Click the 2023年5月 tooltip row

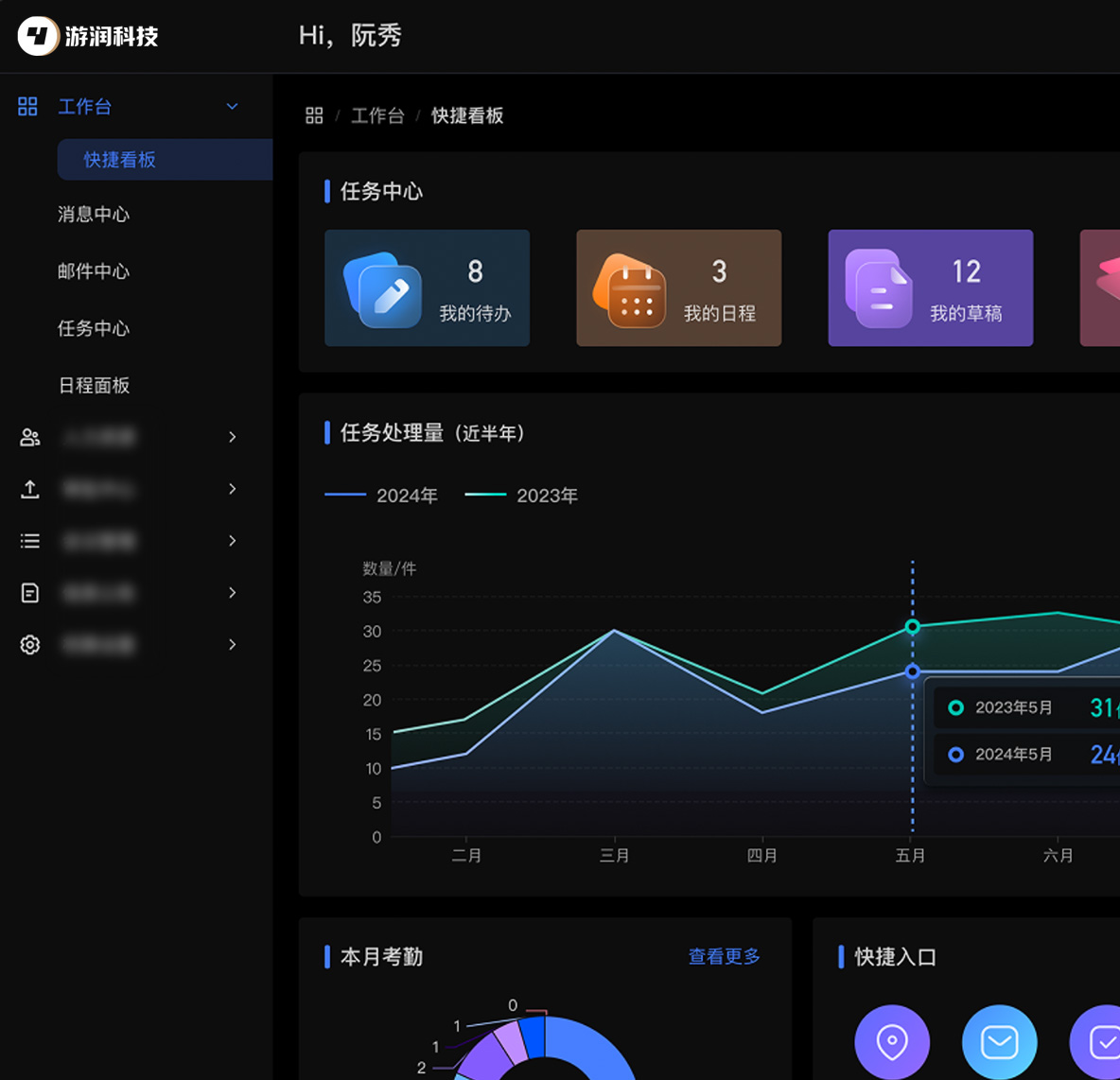pyautogui.click(x=1027, y=707)
